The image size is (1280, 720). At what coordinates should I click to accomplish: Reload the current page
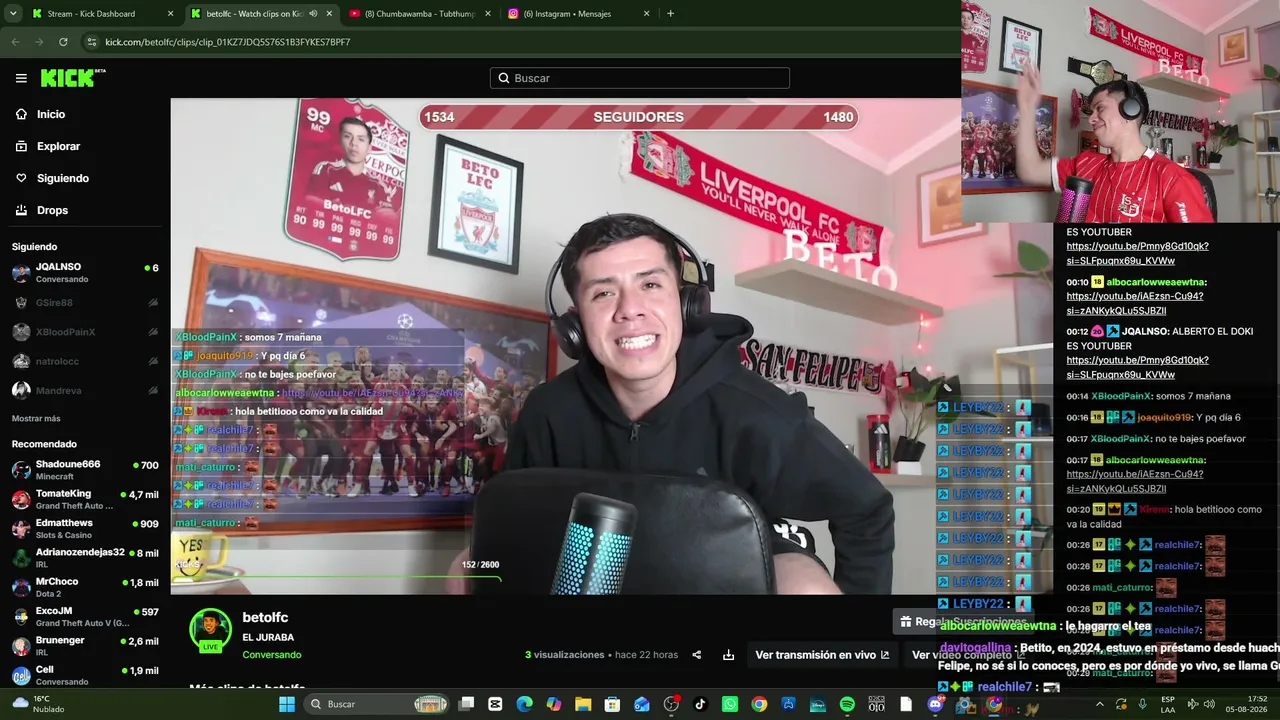click(63, 42)
